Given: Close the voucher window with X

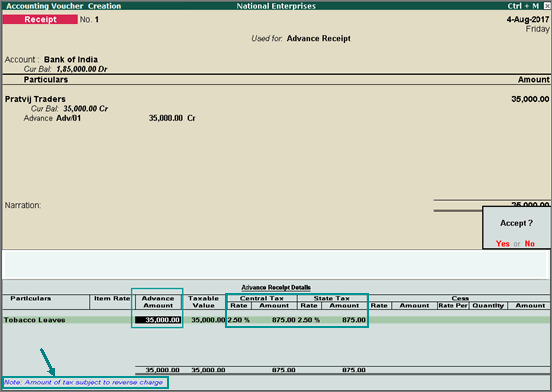Looking at the screenshot, I should click(x=547, y=6).
